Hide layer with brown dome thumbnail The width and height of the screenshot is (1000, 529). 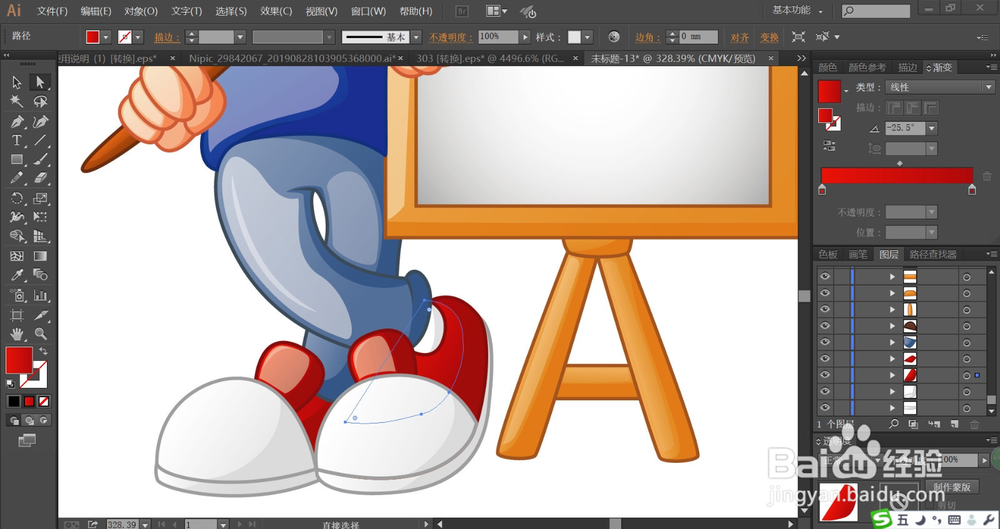[825, 326]
